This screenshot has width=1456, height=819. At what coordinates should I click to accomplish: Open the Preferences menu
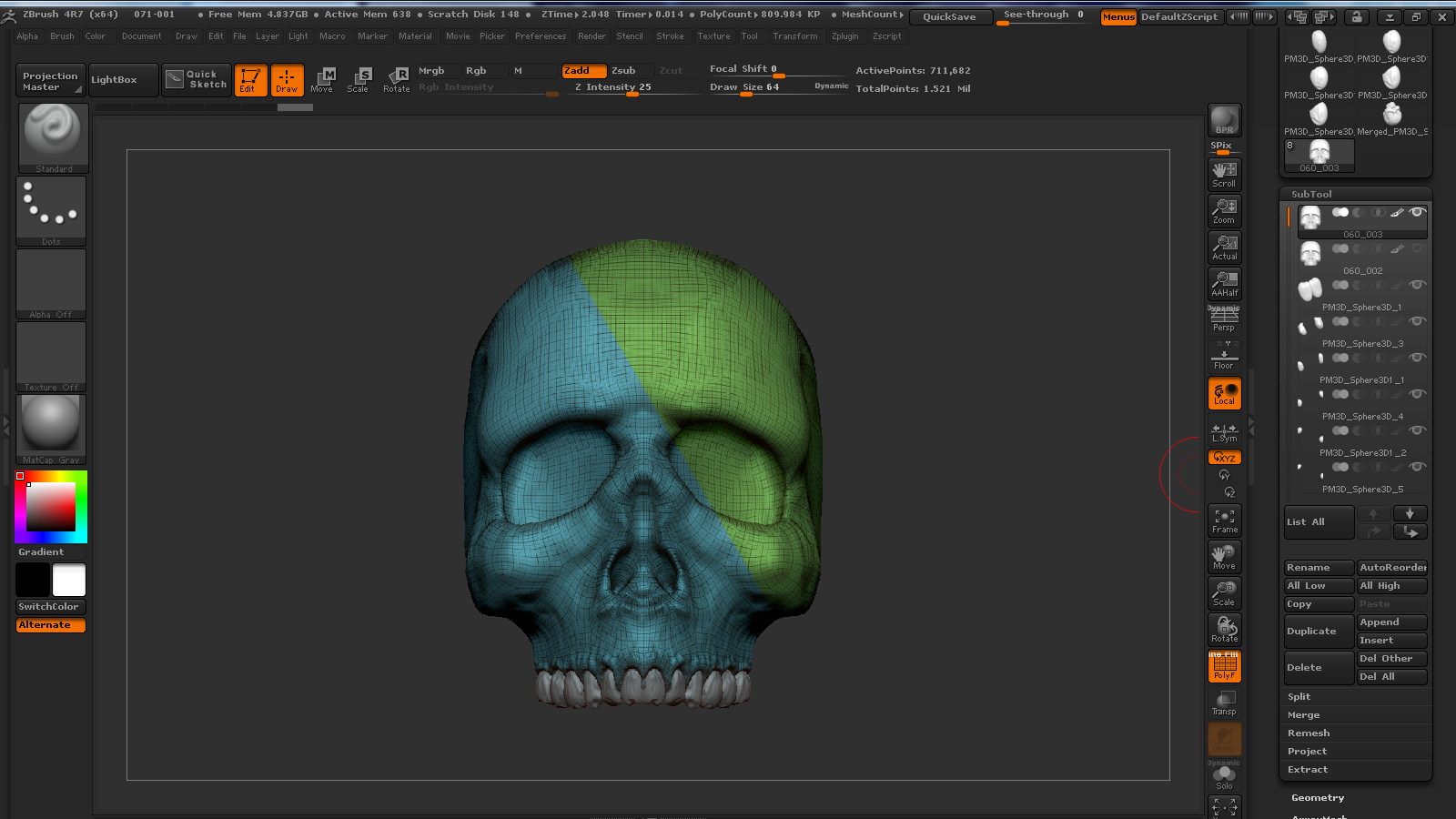[541, 36]
